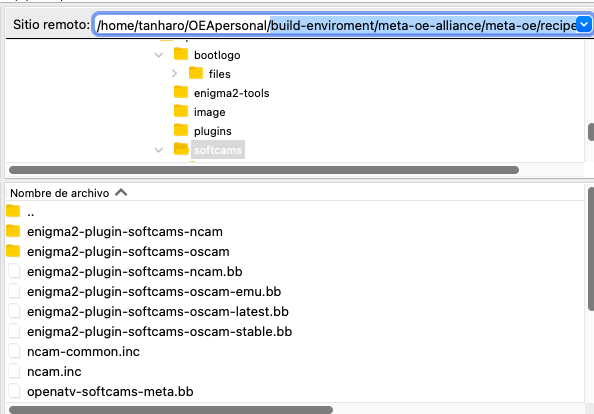Select enigma2-plugin-softcams-oscam-stable.bb file
Screen dimensions: 594x414
click(159, 332)
